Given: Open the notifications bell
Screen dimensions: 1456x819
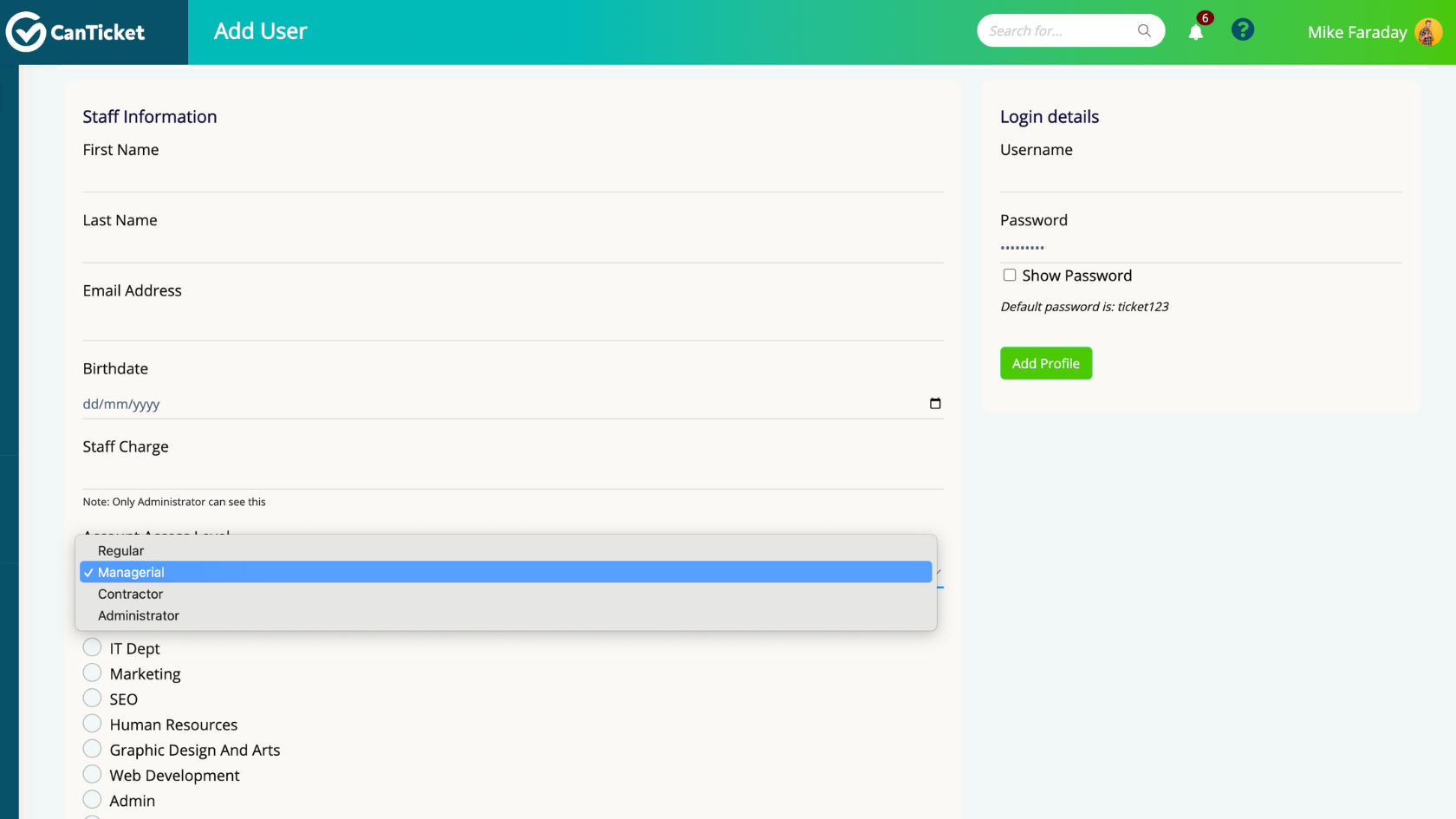Looking at the screenshot, I should click(x=1196, y=32).
